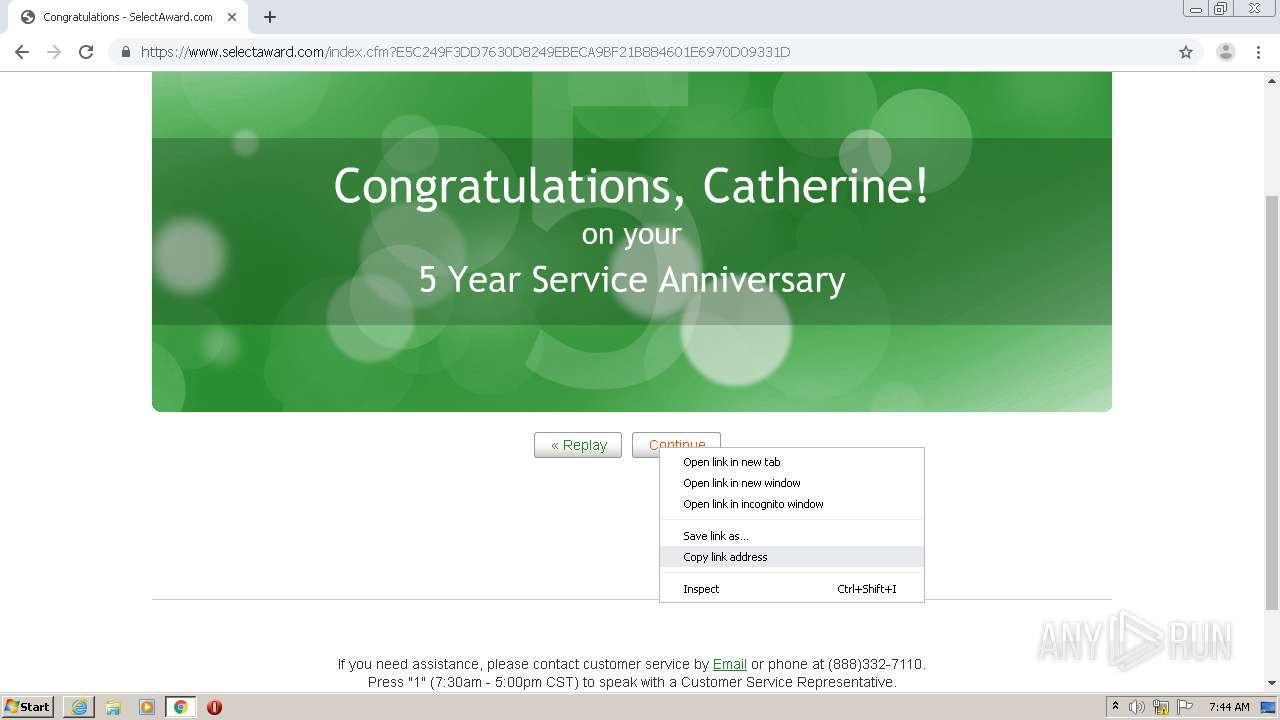The width and height of the screenshot is (1280, 720).
Task: Open the Chrome profile avatar
Action: pos(1226,52)
